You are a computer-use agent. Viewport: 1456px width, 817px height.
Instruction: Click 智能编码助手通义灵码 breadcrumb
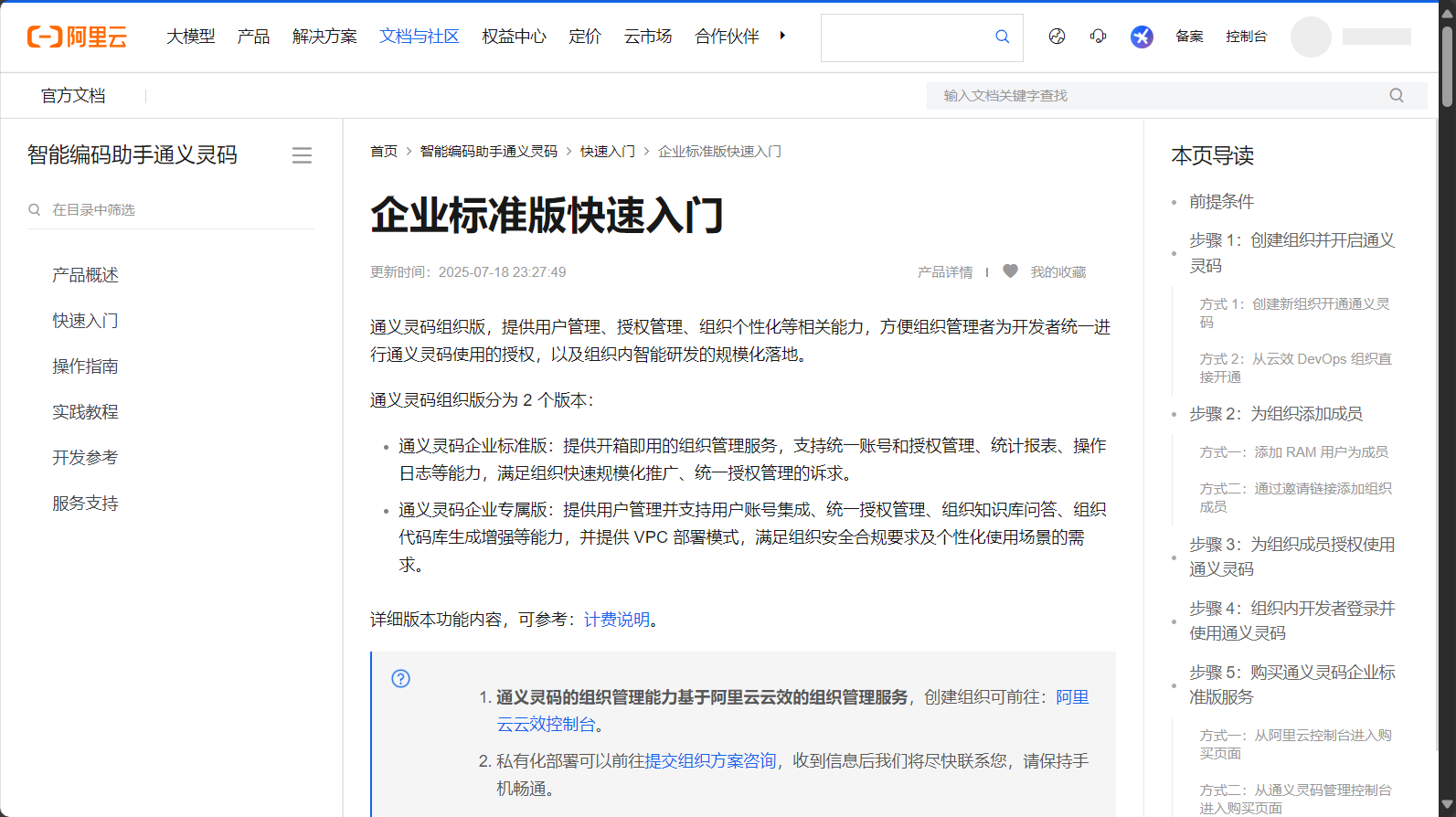click(488, 152)
